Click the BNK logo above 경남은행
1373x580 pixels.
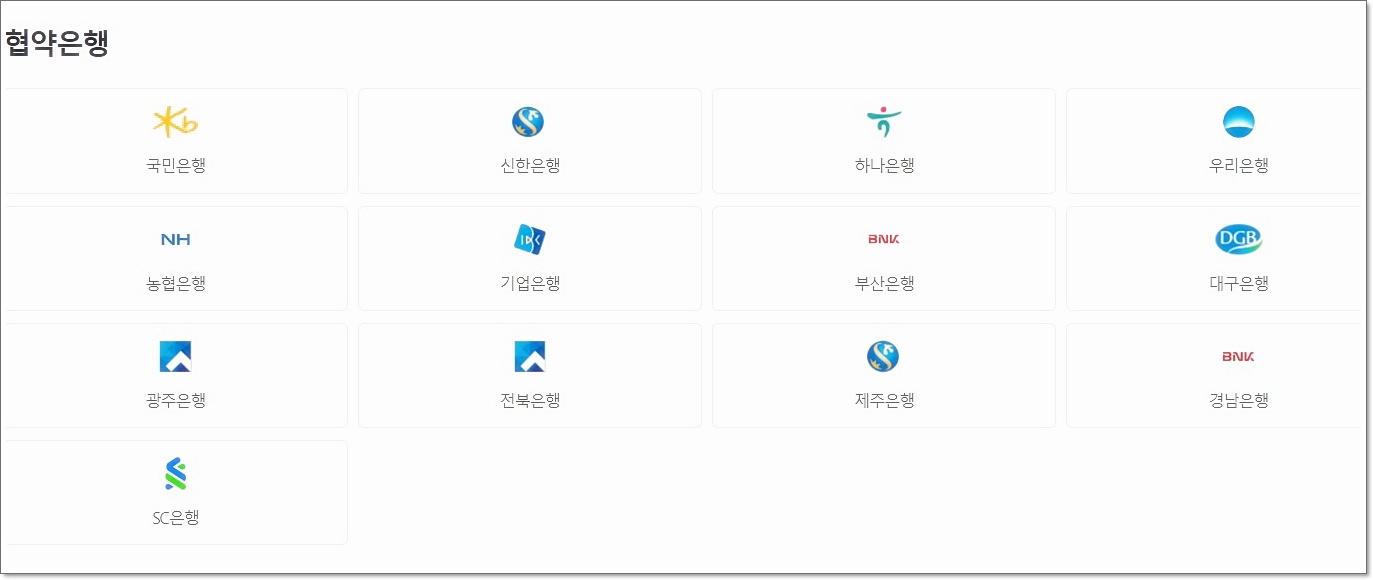[x=1238, y=356]
